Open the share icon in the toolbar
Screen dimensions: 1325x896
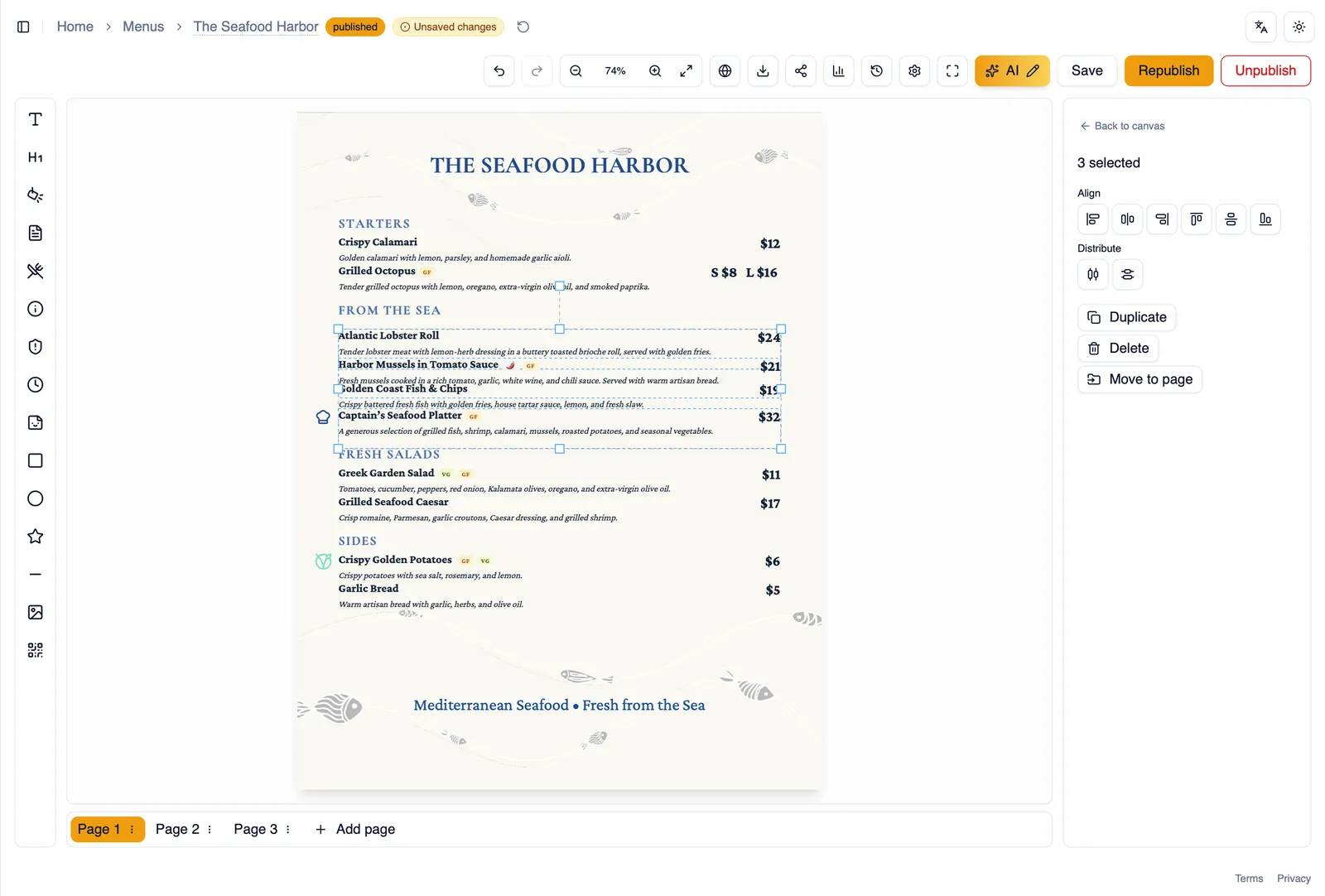click(801, 71)
